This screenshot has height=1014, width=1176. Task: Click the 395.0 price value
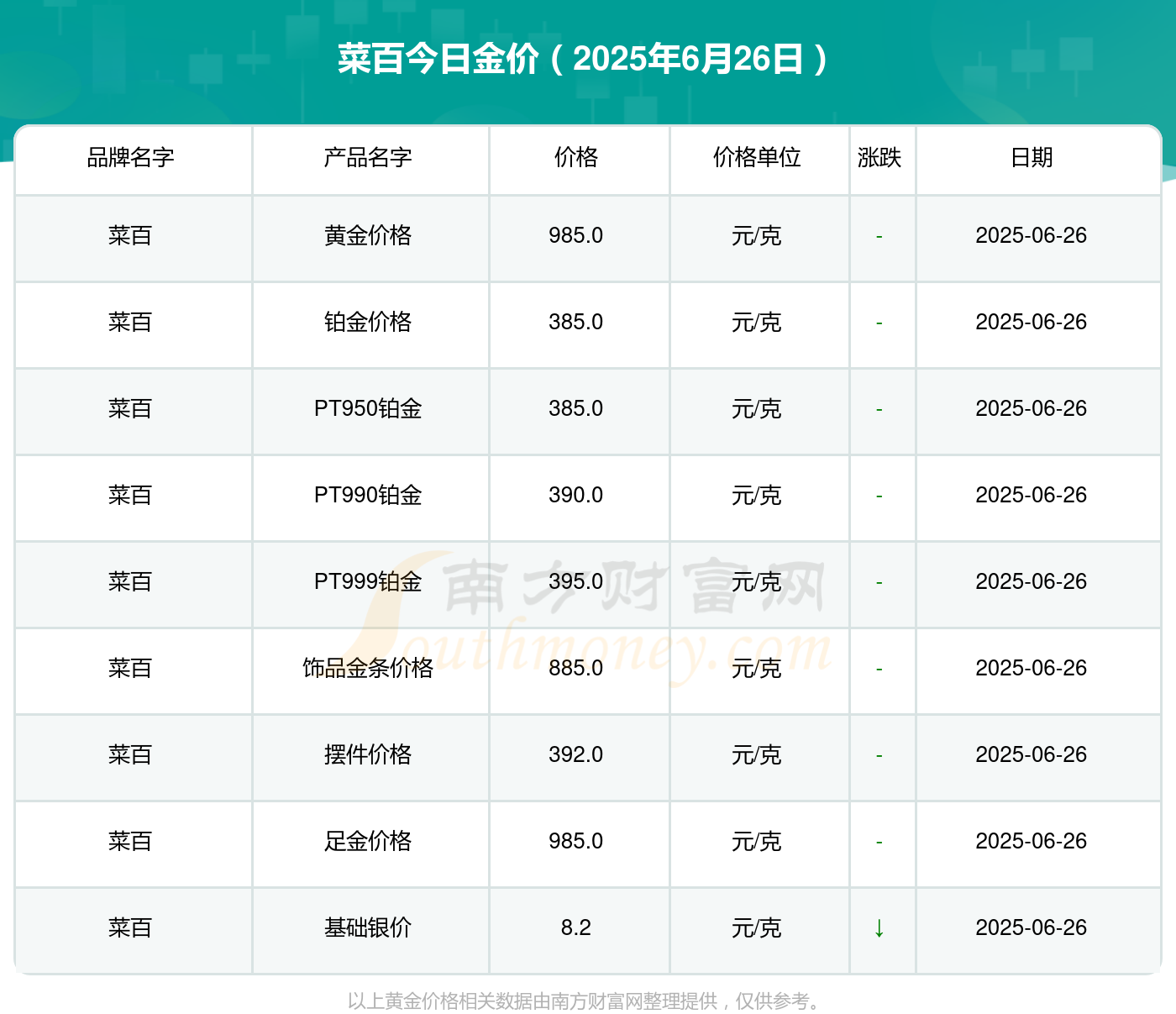tap(576, 581)
